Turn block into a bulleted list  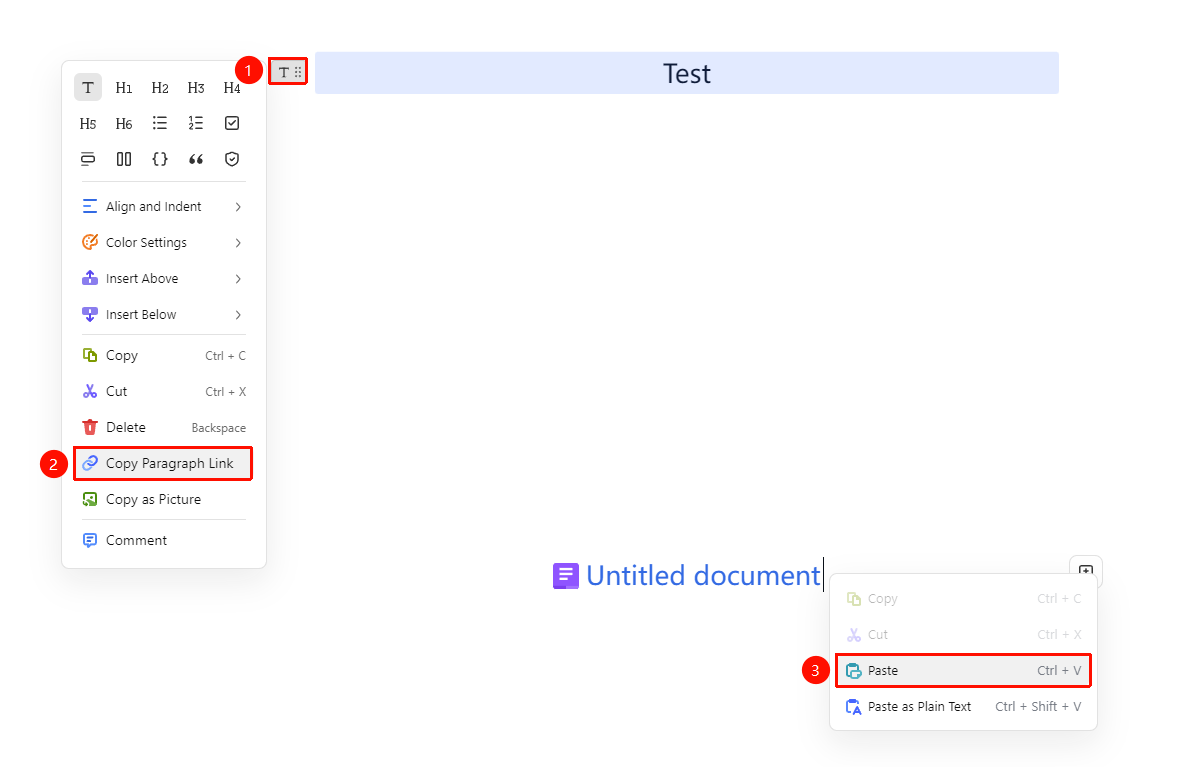(x=160, y=123)
